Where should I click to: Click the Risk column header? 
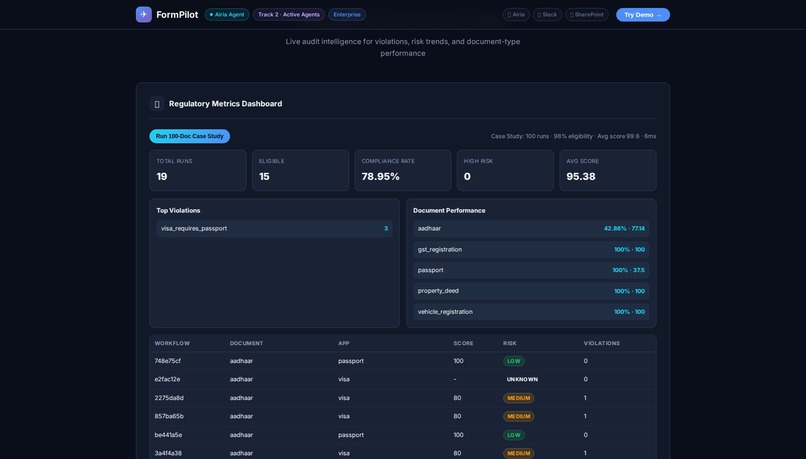click(x=509, y=343)
